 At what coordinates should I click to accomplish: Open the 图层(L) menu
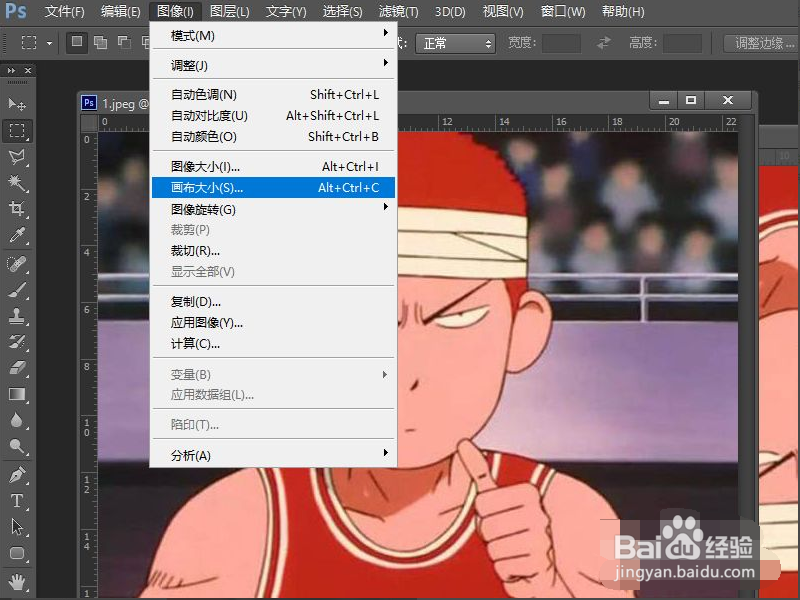[x=230, y=11]
